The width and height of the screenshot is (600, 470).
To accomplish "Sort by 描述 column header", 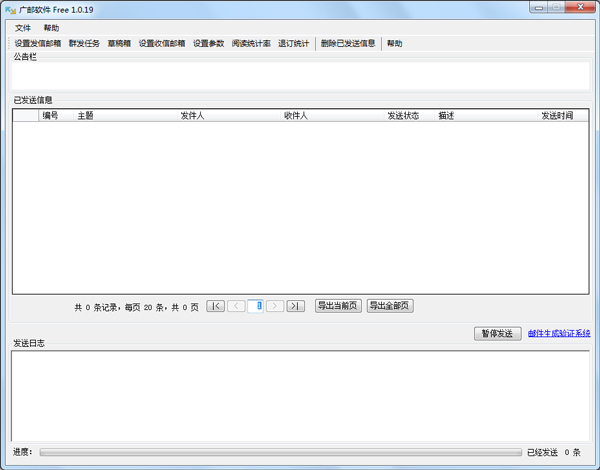I will click(x=486, y=116).
